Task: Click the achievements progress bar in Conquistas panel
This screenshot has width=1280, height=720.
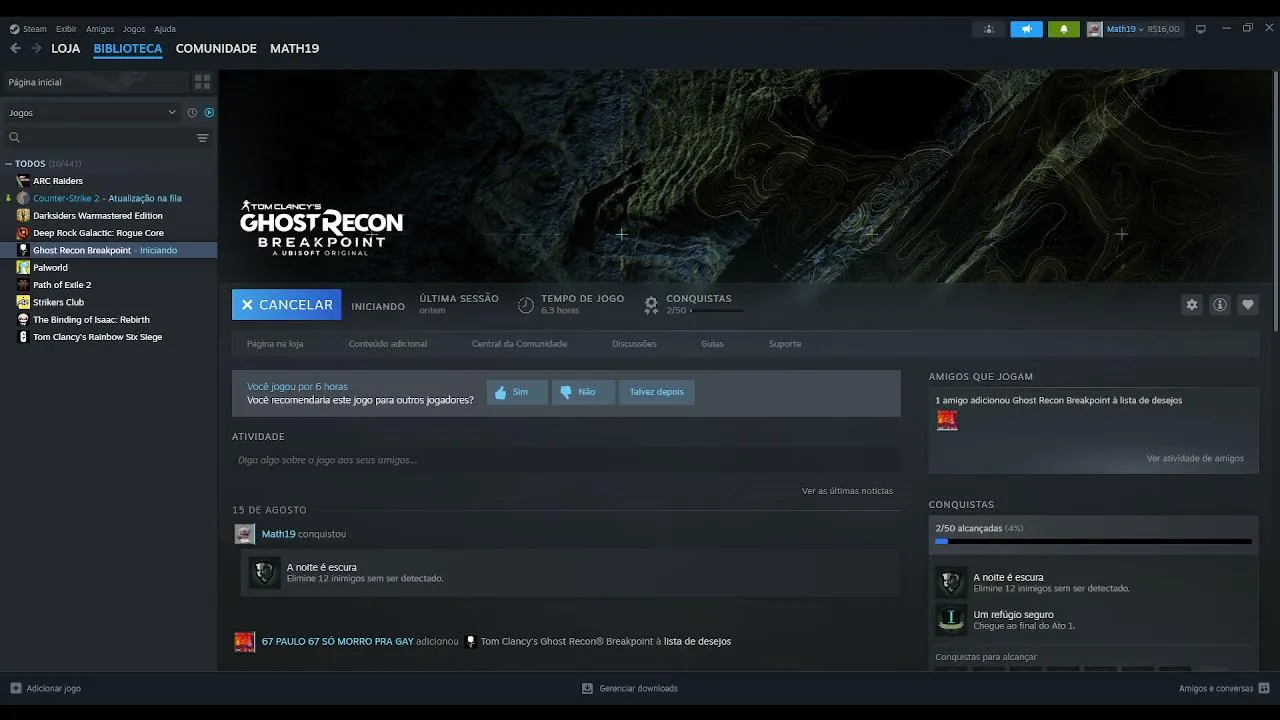Action: coord(1093,541)
